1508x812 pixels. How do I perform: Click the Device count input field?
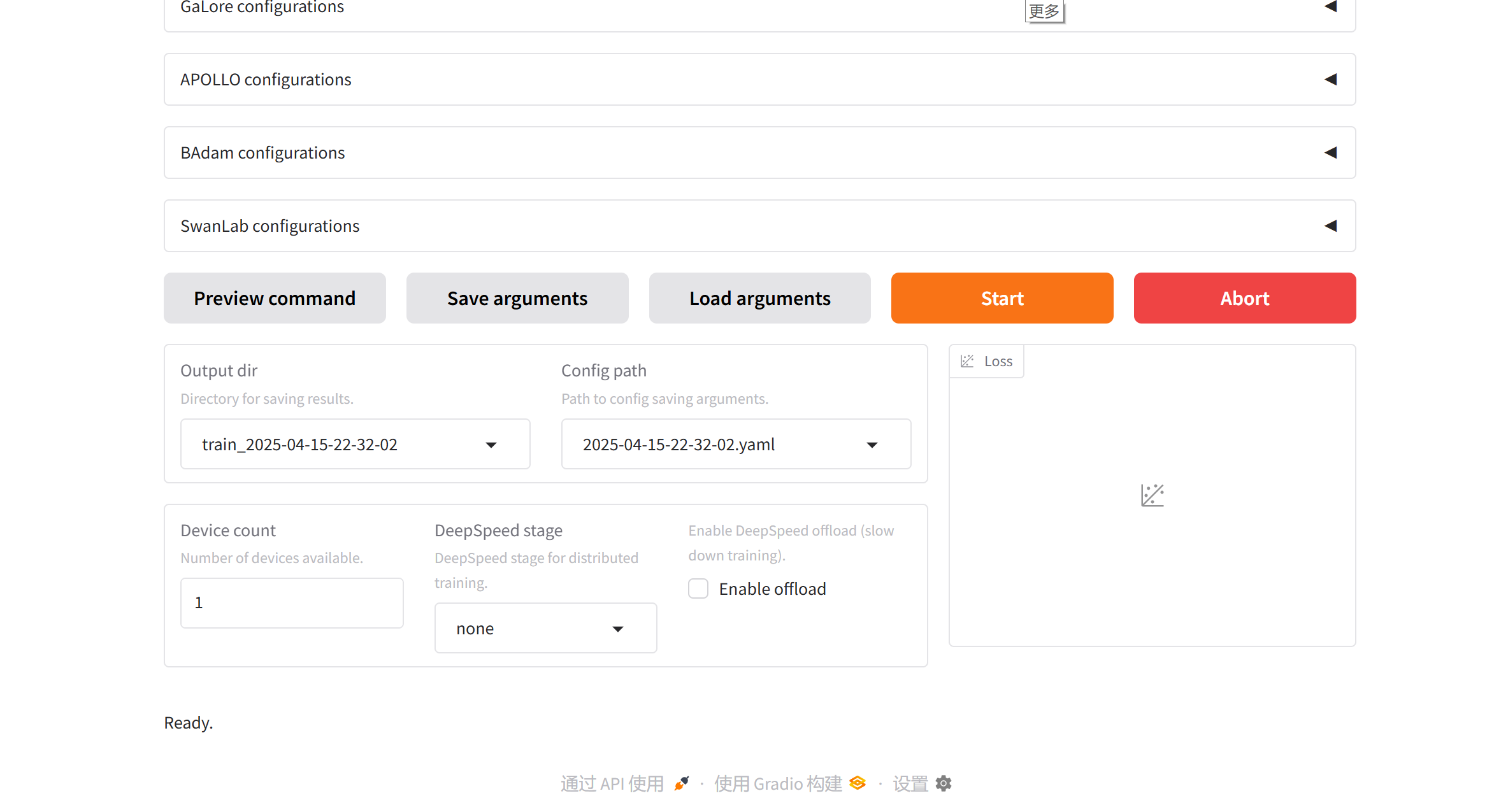[292, 602]
